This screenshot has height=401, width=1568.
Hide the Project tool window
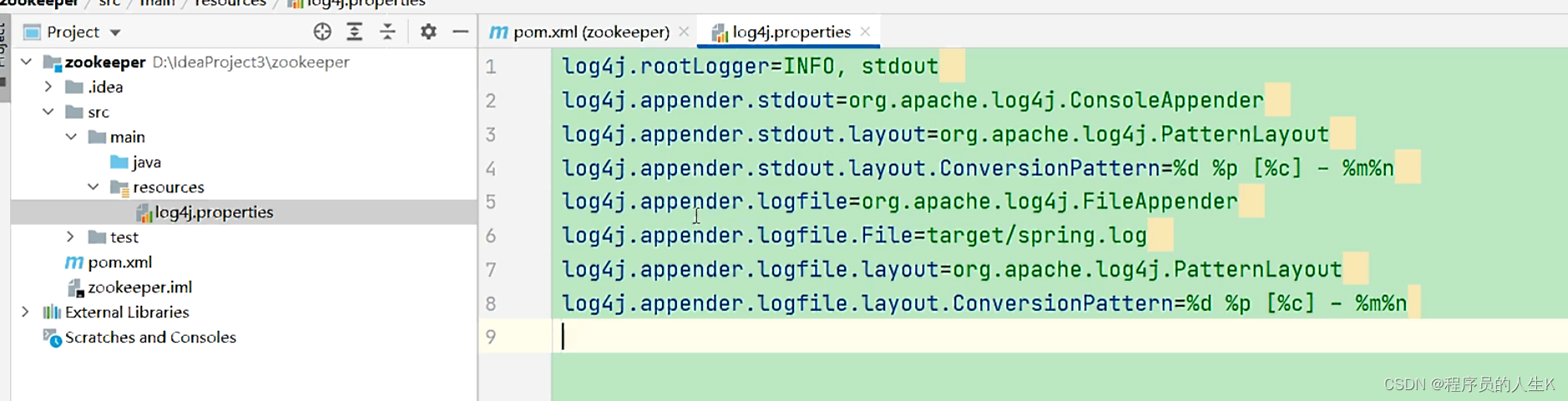click(x=461, y=32)
